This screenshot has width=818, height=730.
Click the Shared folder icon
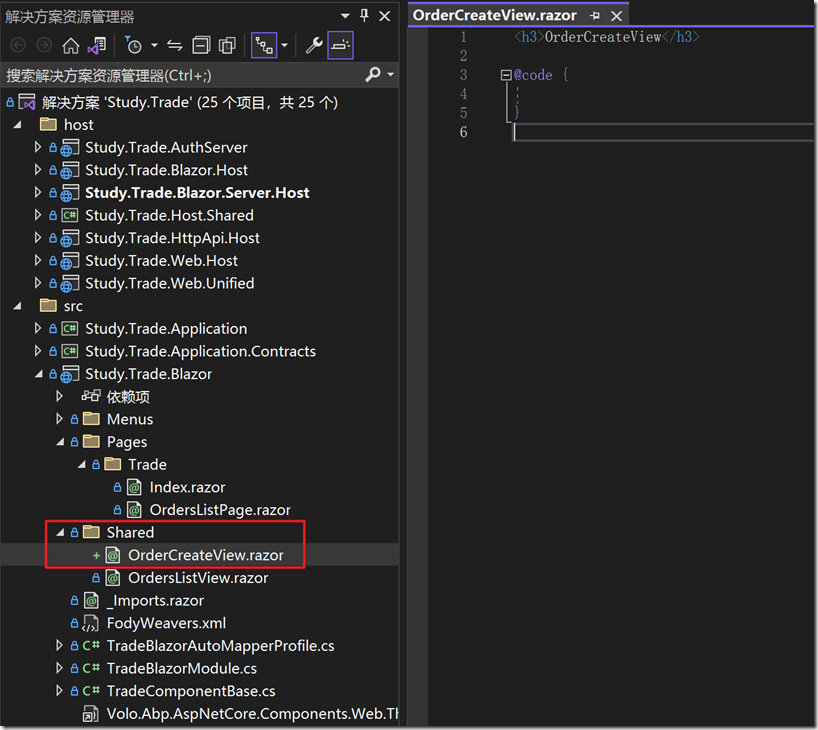tap(91, 532)
